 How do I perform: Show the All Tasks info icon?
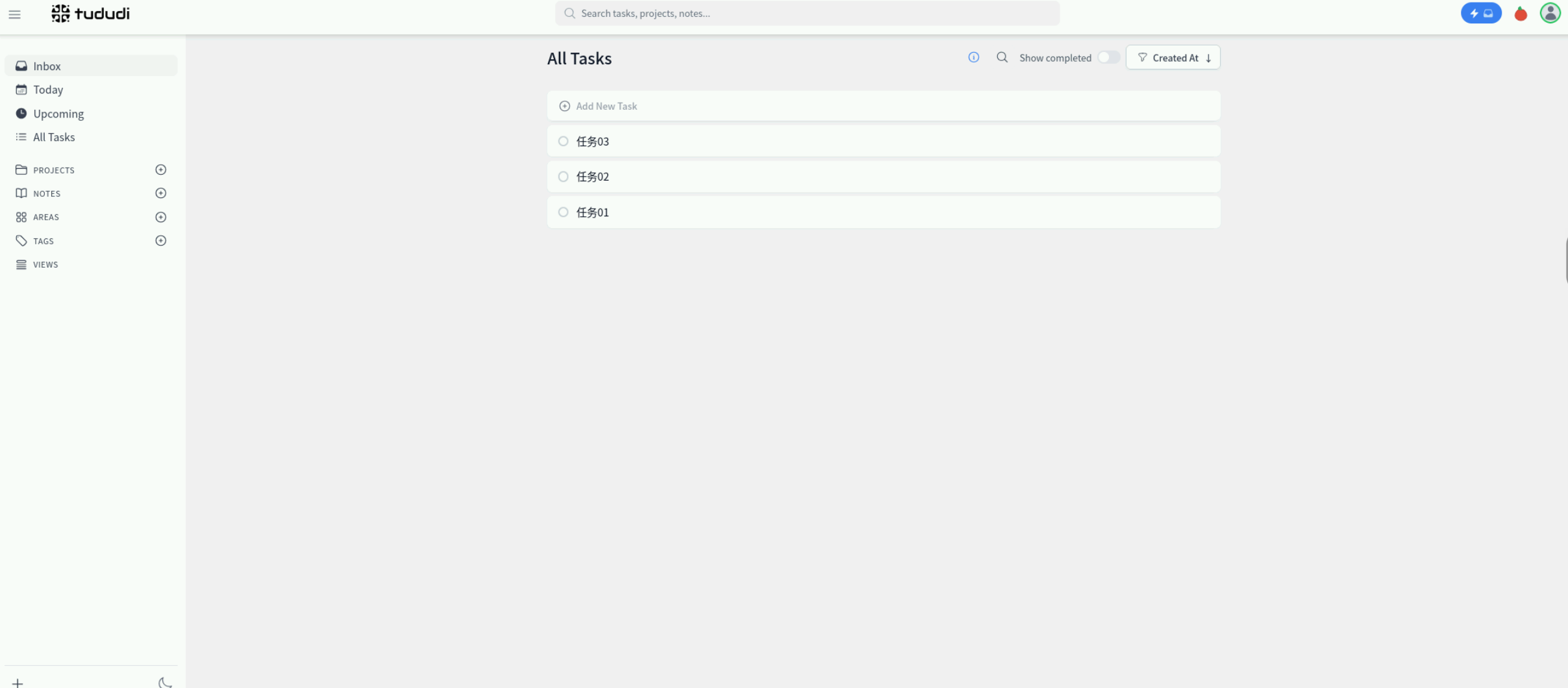(973, 57)
